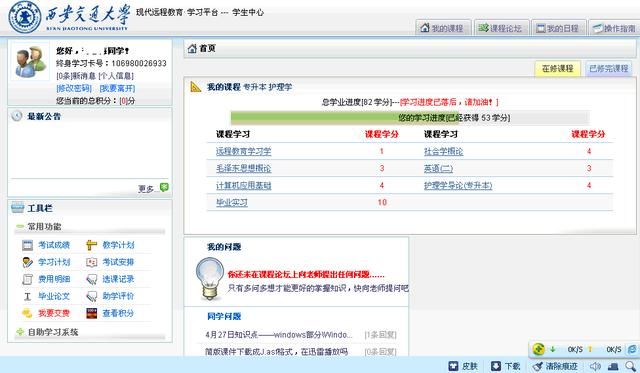
Task: Click the toolbox icon beside 工具栏
Action: click(18, 207)
